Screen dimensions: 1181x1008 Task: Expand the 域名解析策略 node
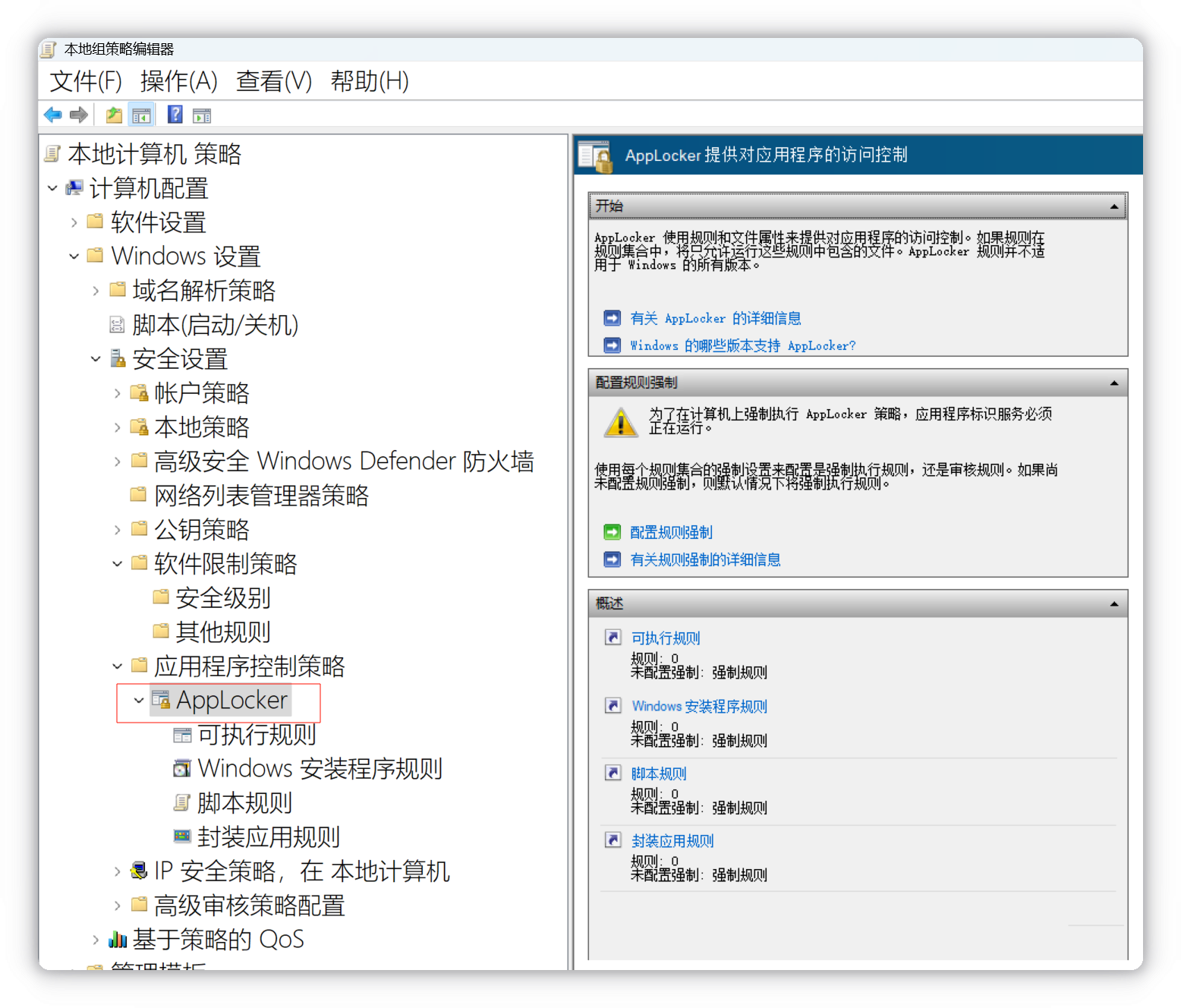pos(96,291)
